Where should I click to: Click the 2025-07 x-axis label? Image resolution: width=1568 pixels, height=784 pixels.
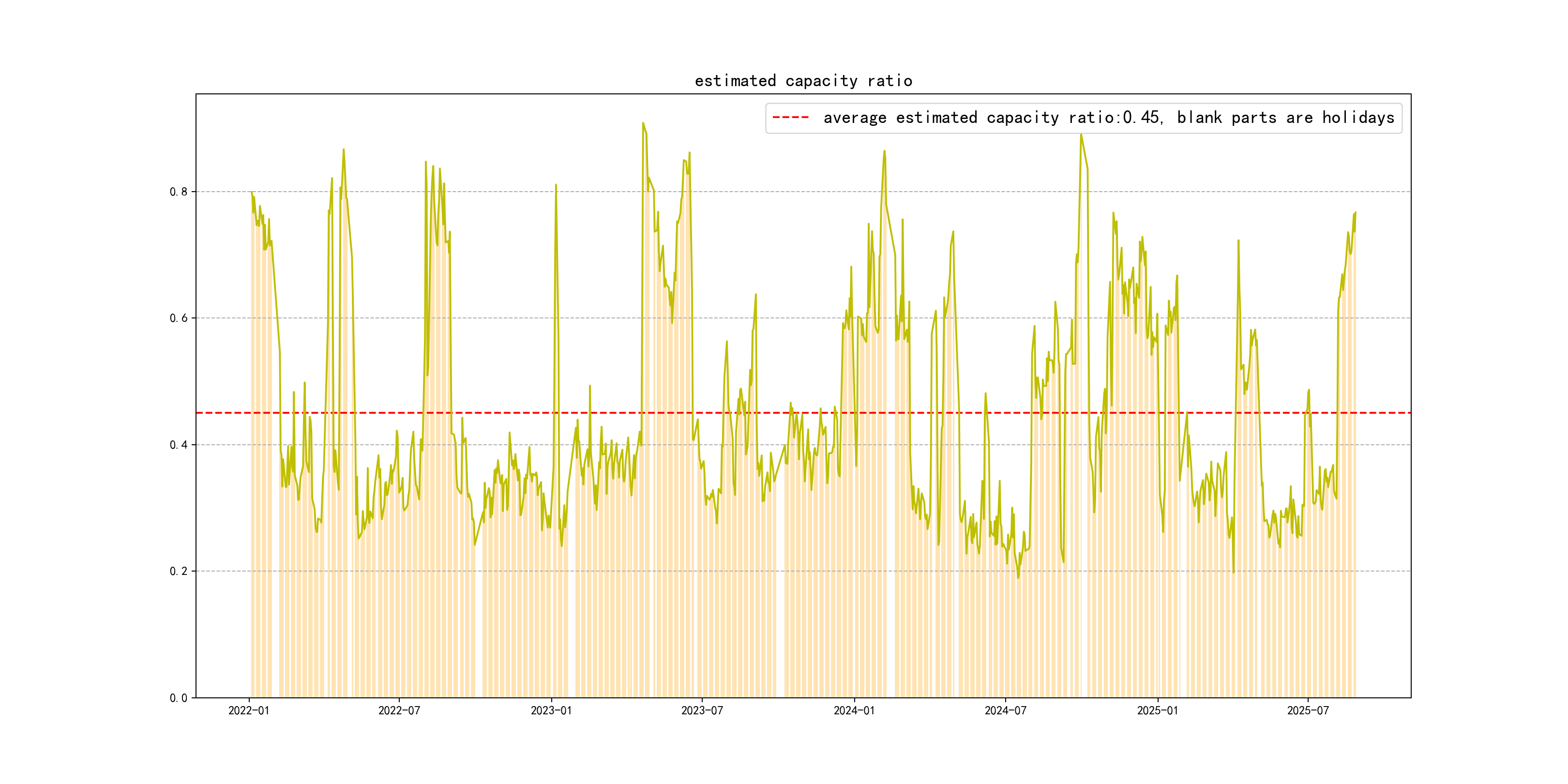[1308, 710]
